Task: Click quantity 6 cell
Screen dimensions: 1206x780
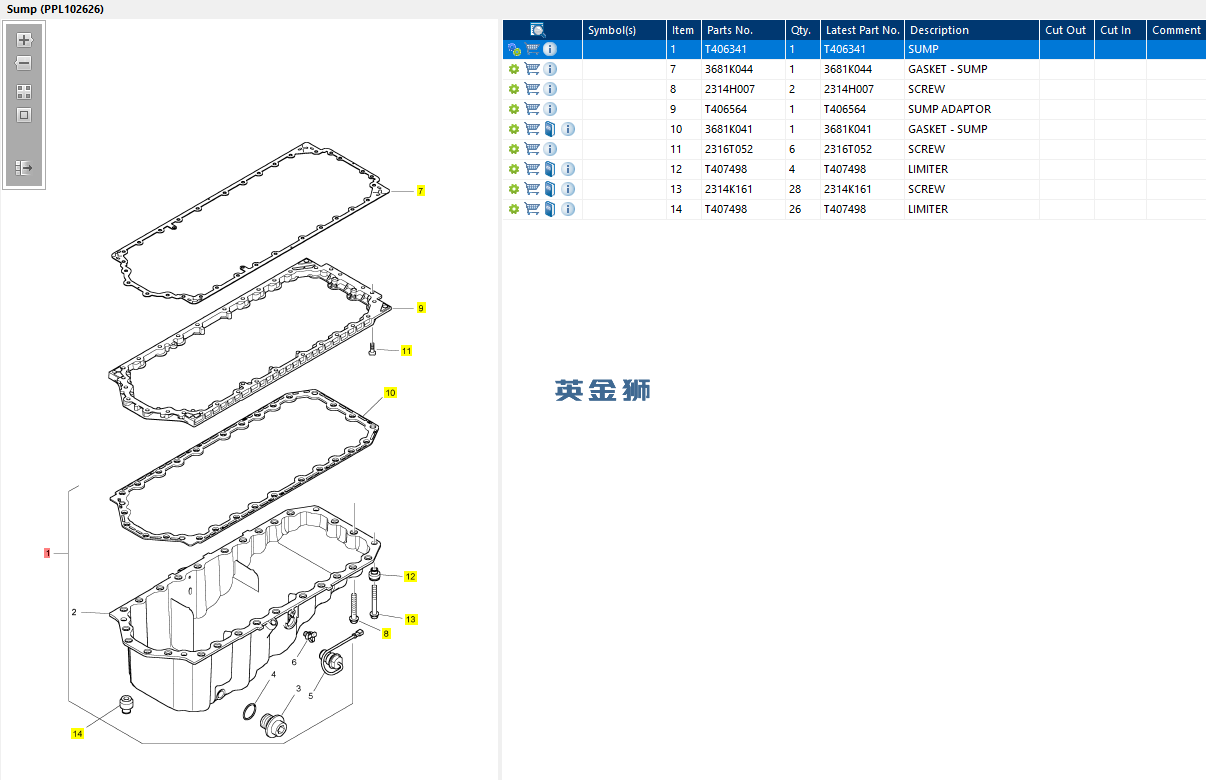Action: click(x=802, y=149)
